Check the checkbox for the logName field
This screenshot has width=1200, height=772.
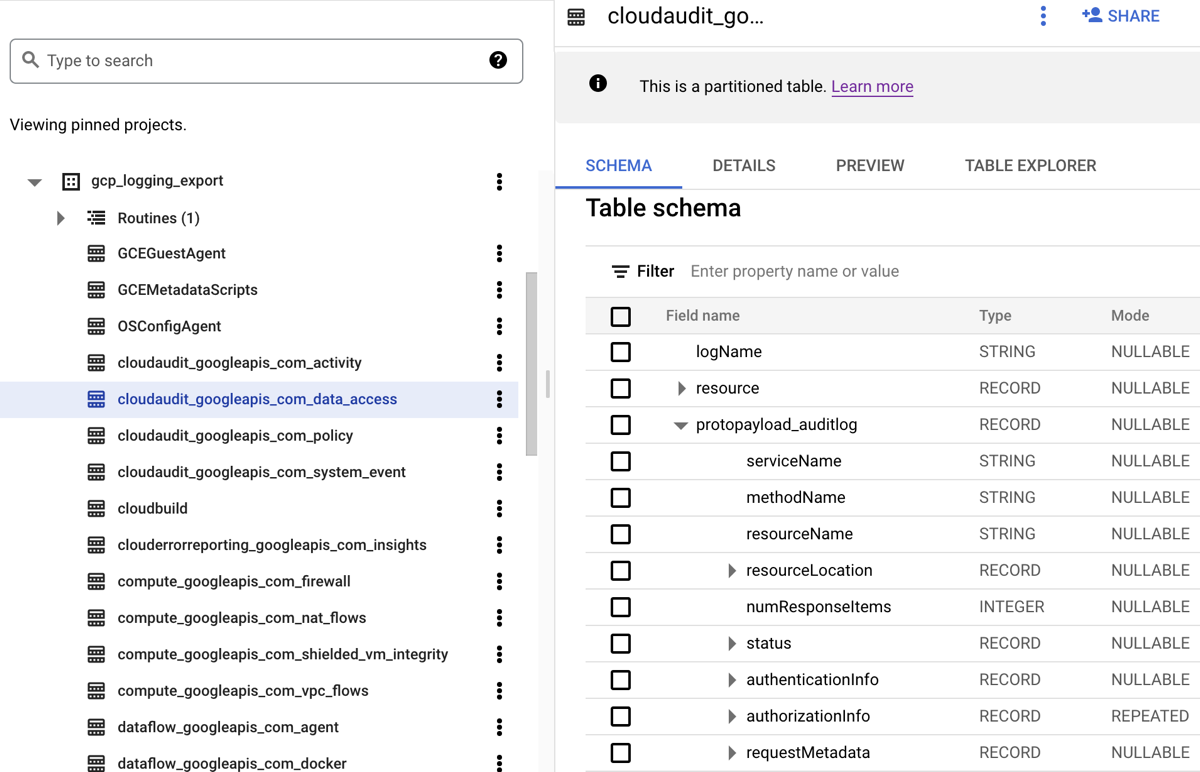[x=620, y=352]
